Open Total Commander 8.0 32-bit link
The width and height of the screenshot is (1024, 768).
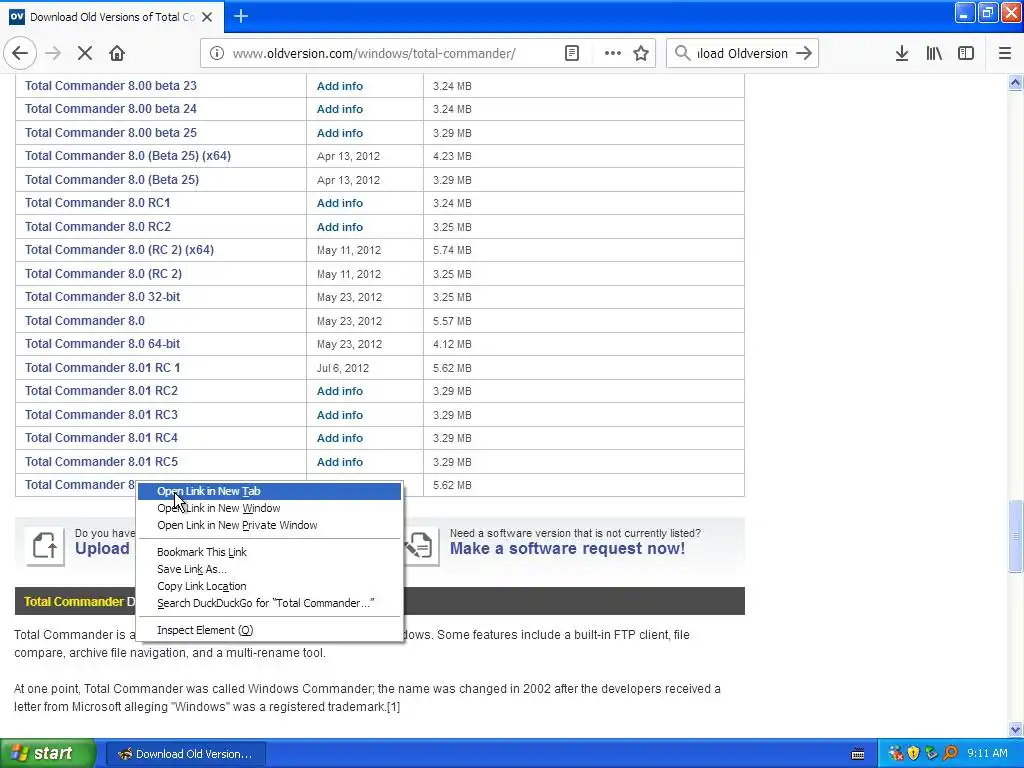pos(102,297)
